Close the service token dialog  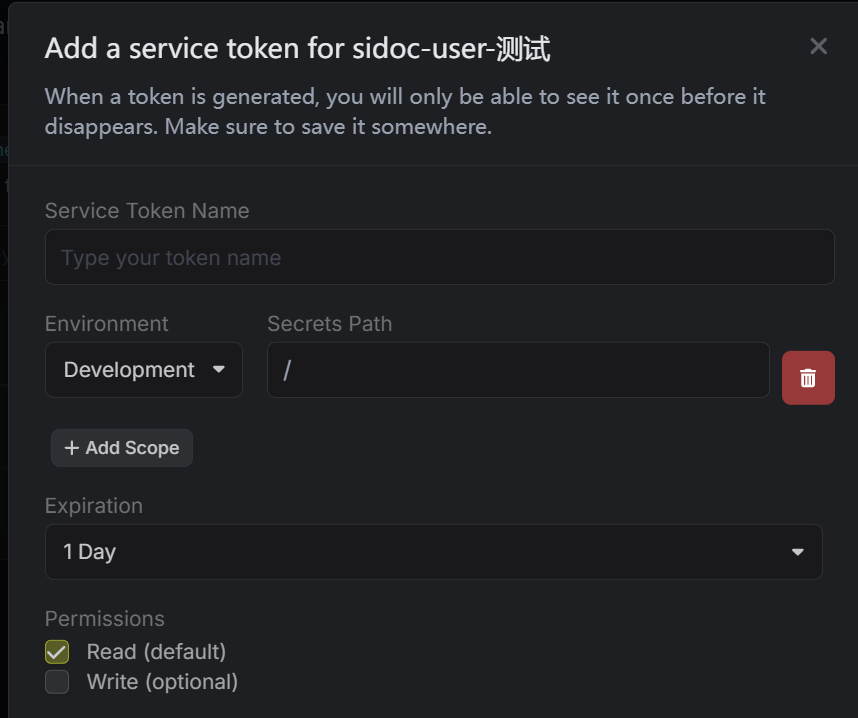click(x=818, y=46)
